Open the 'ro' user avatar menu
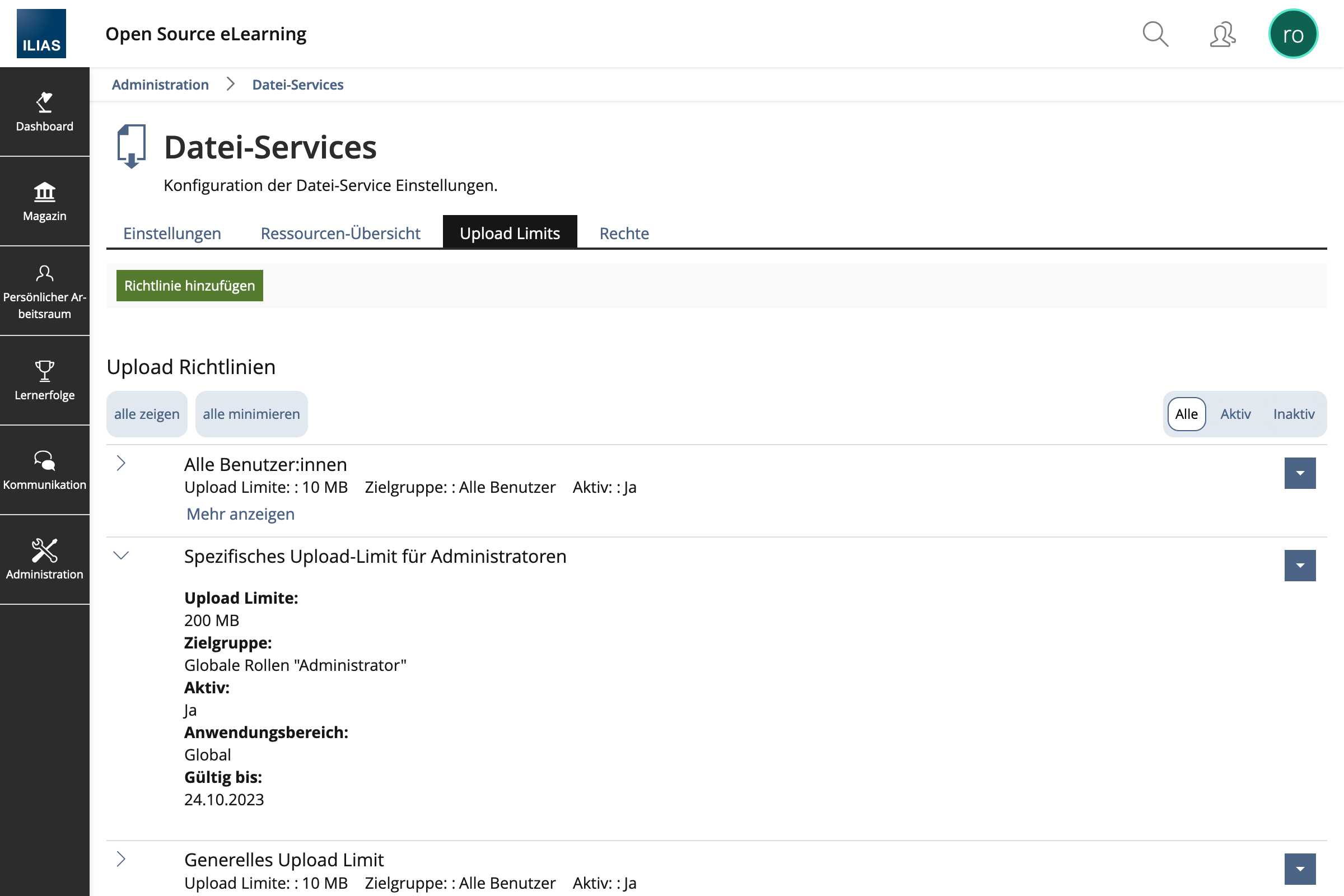Image resolution: width=1344 pixels, height=896 pixels. 1292,34
